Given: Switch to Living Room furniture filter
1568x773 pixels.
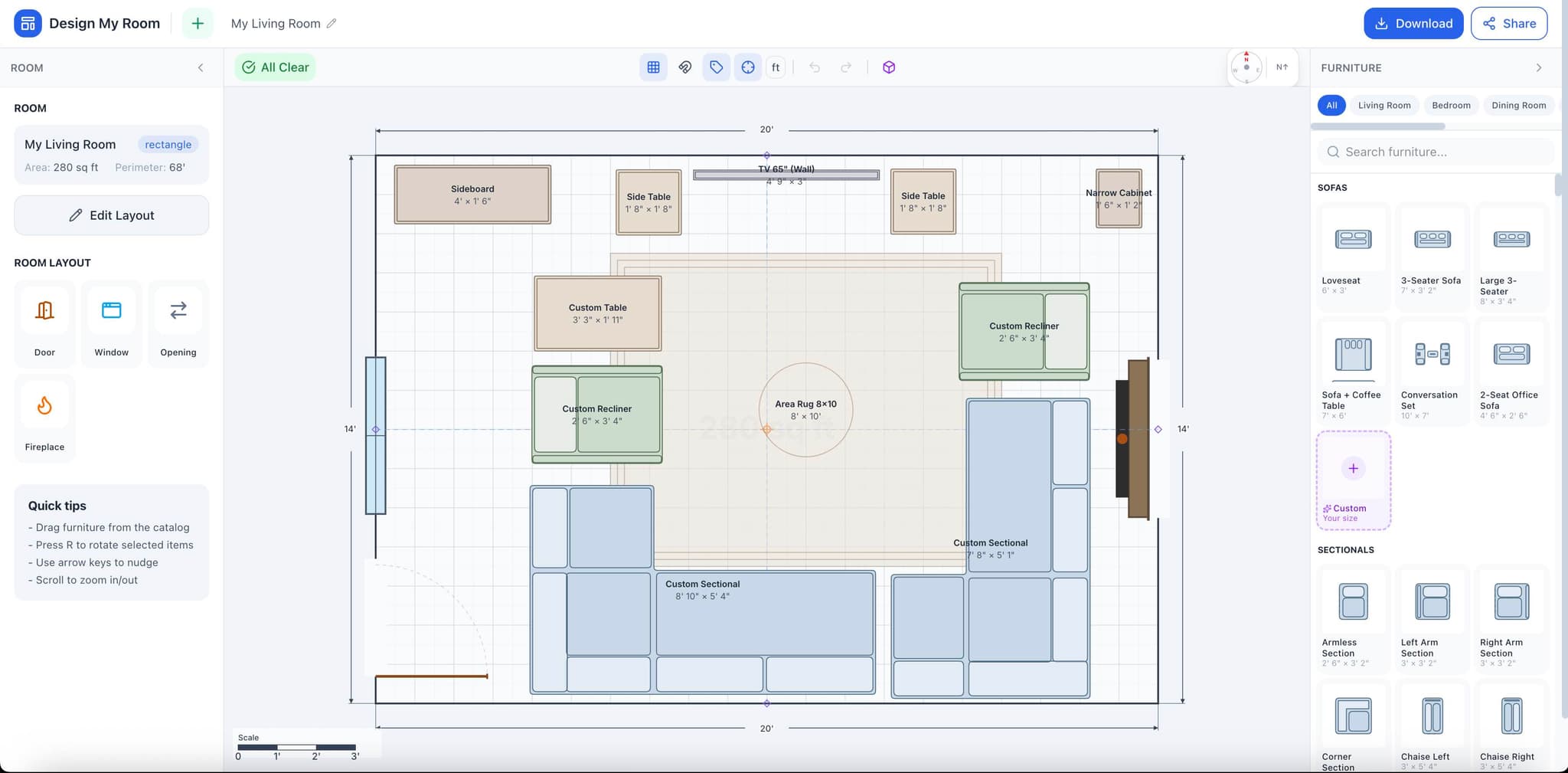Looking at the screenshot, I should point(1384,105).
